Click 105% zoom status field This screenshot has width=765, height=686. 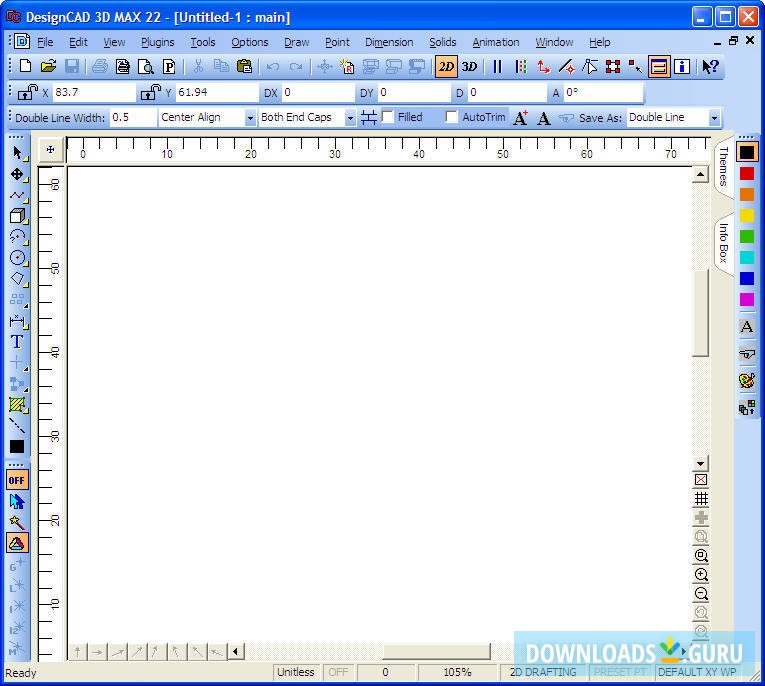coord(457,672)
